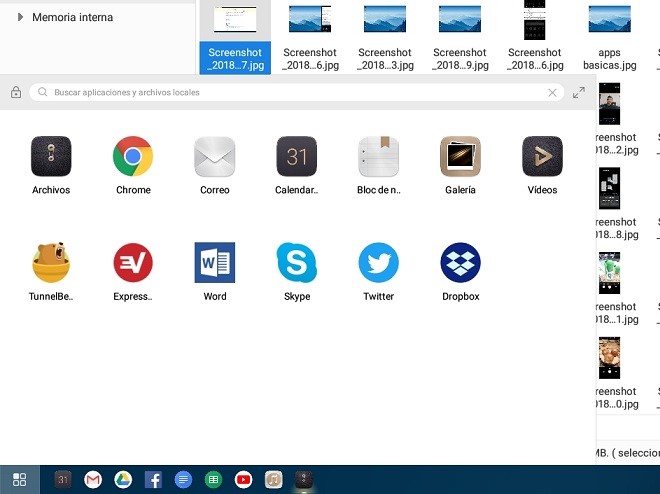The width and height of the screenshot is (660, 494).
Task: Open the Galería app
Action: [460, 157]
